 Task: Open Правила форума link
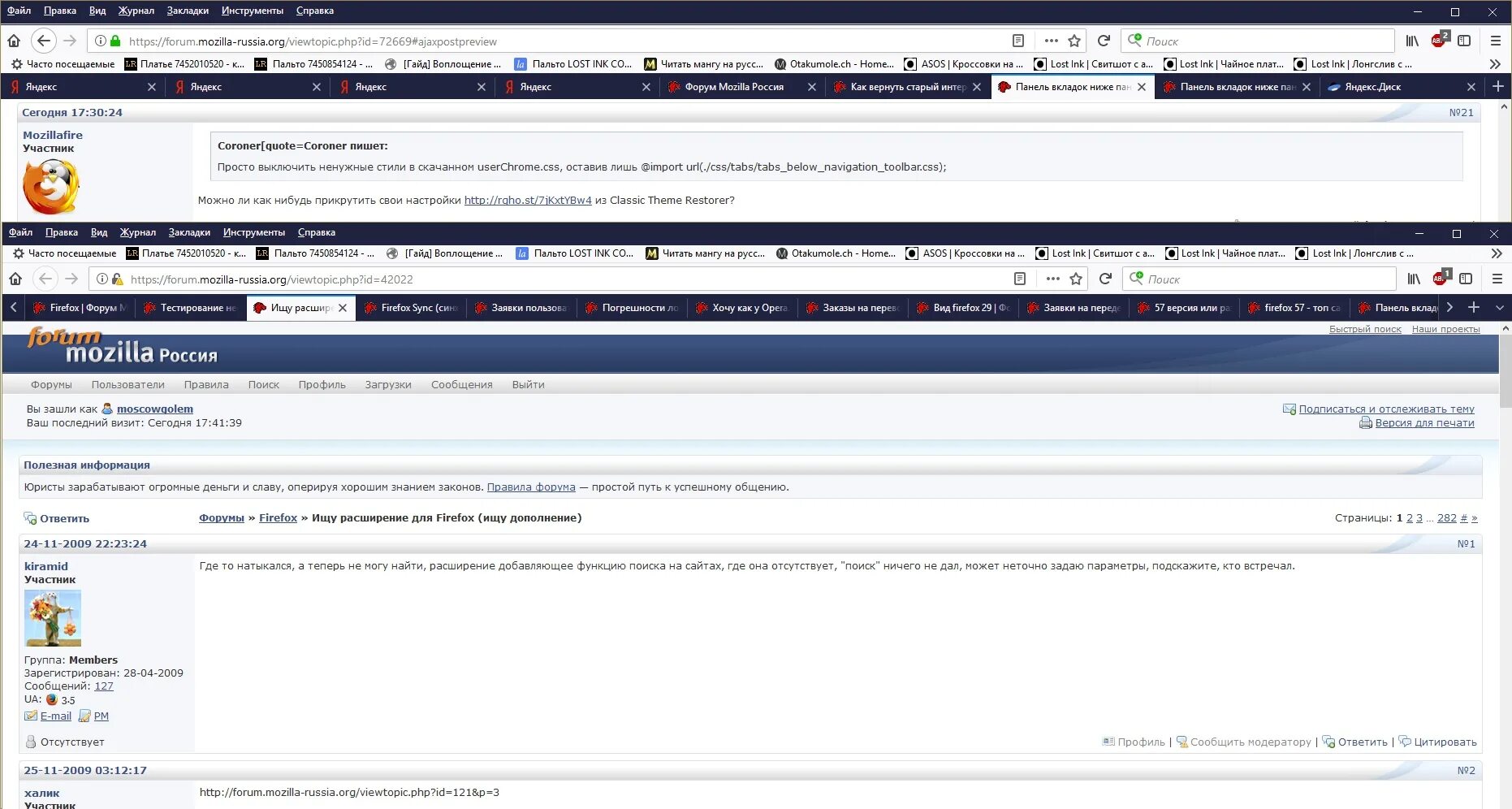tap(531, 487)
